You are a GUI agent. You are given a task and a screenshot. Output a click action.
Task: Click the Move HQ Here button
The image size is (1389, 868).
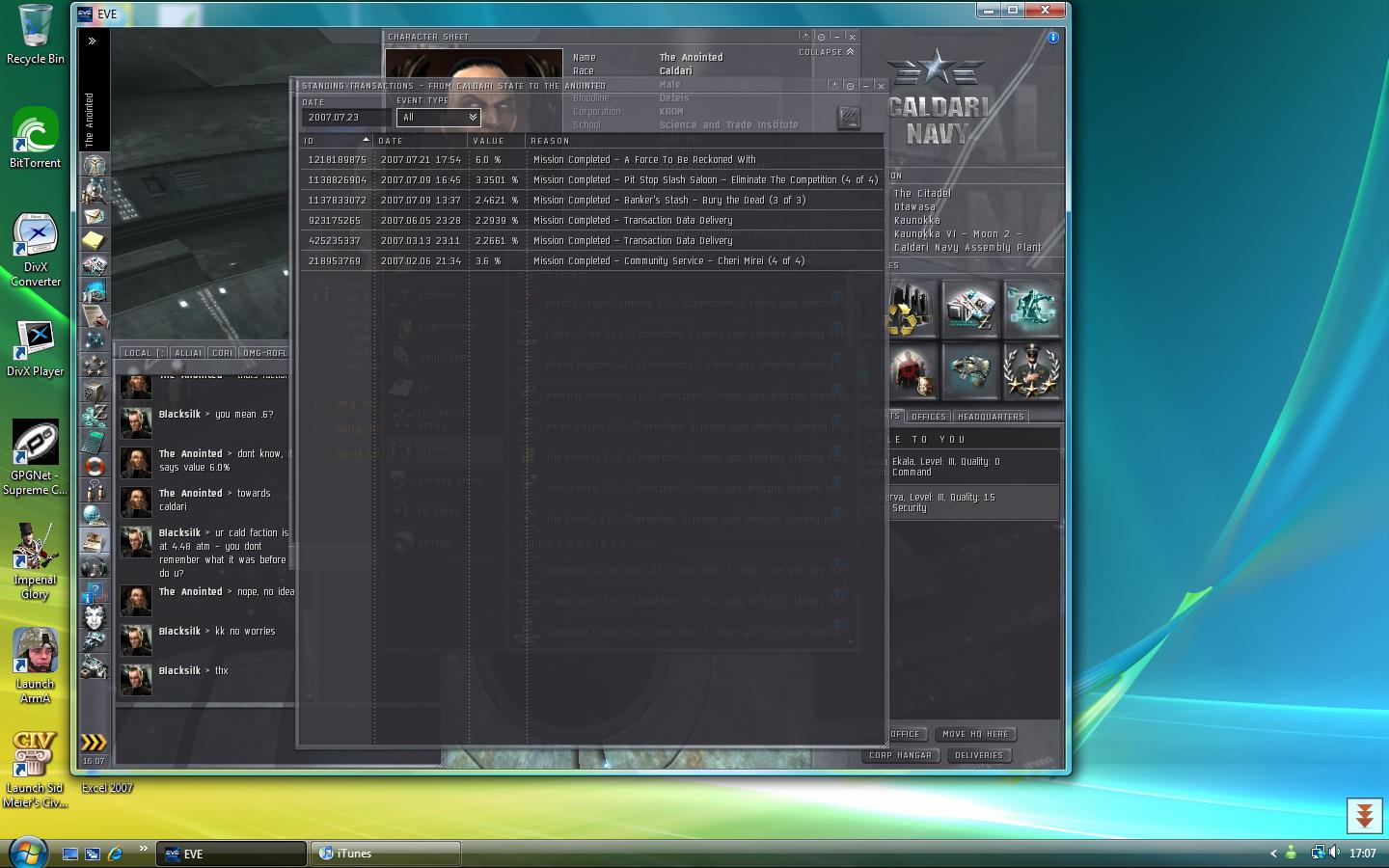click(975, 734)
